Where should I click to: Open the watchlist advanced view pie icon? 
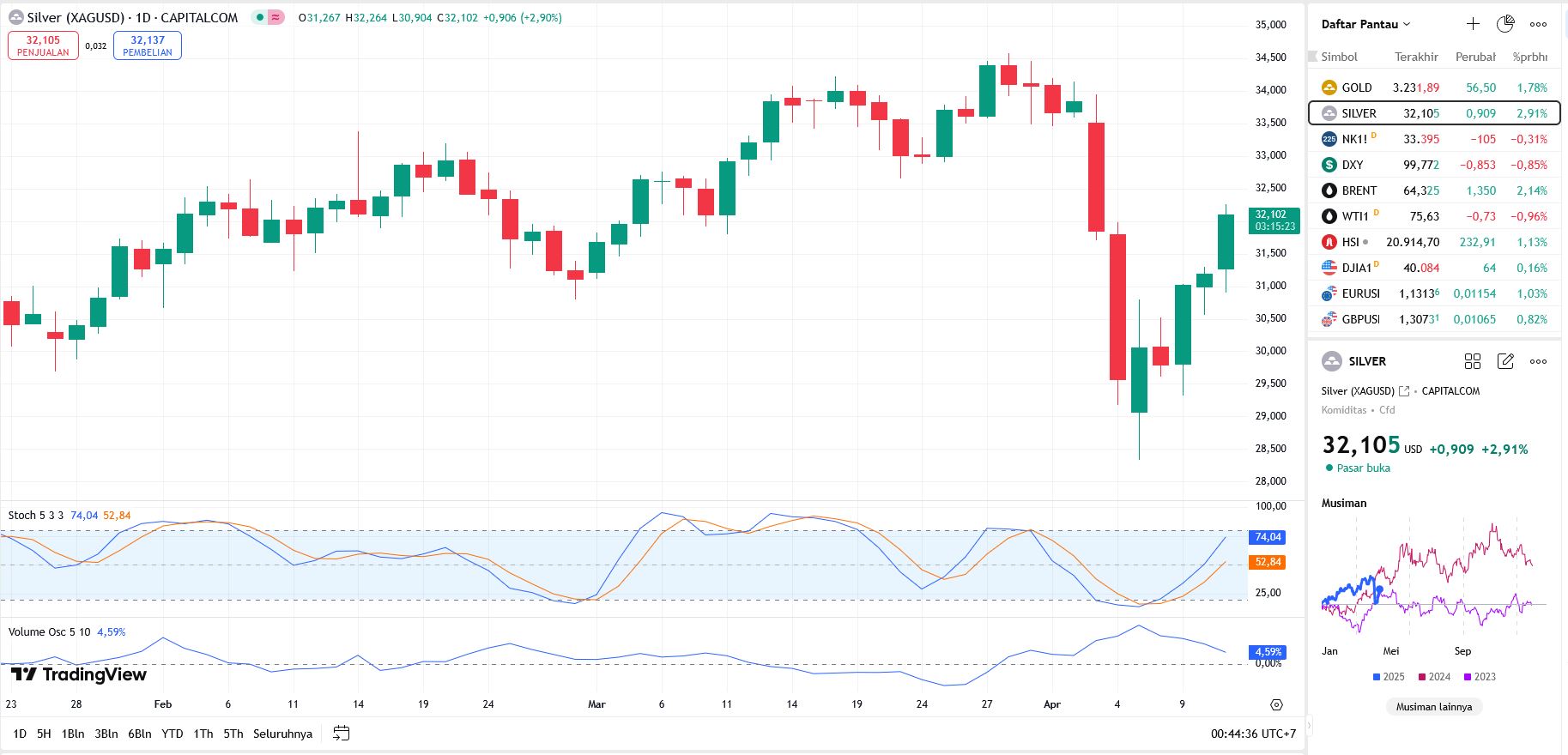[x=1505, y=24]
